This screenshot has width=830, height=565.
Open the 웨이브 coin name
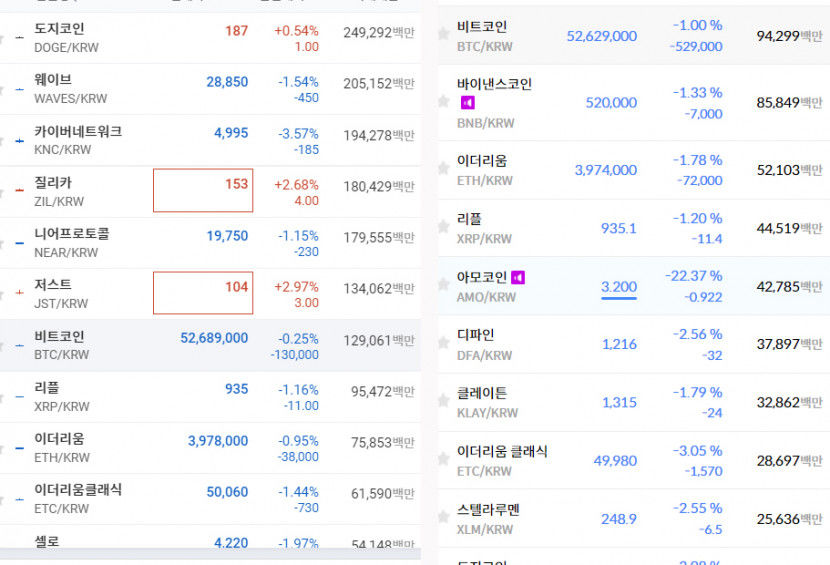pyautogui.click(x=53, y=79)
